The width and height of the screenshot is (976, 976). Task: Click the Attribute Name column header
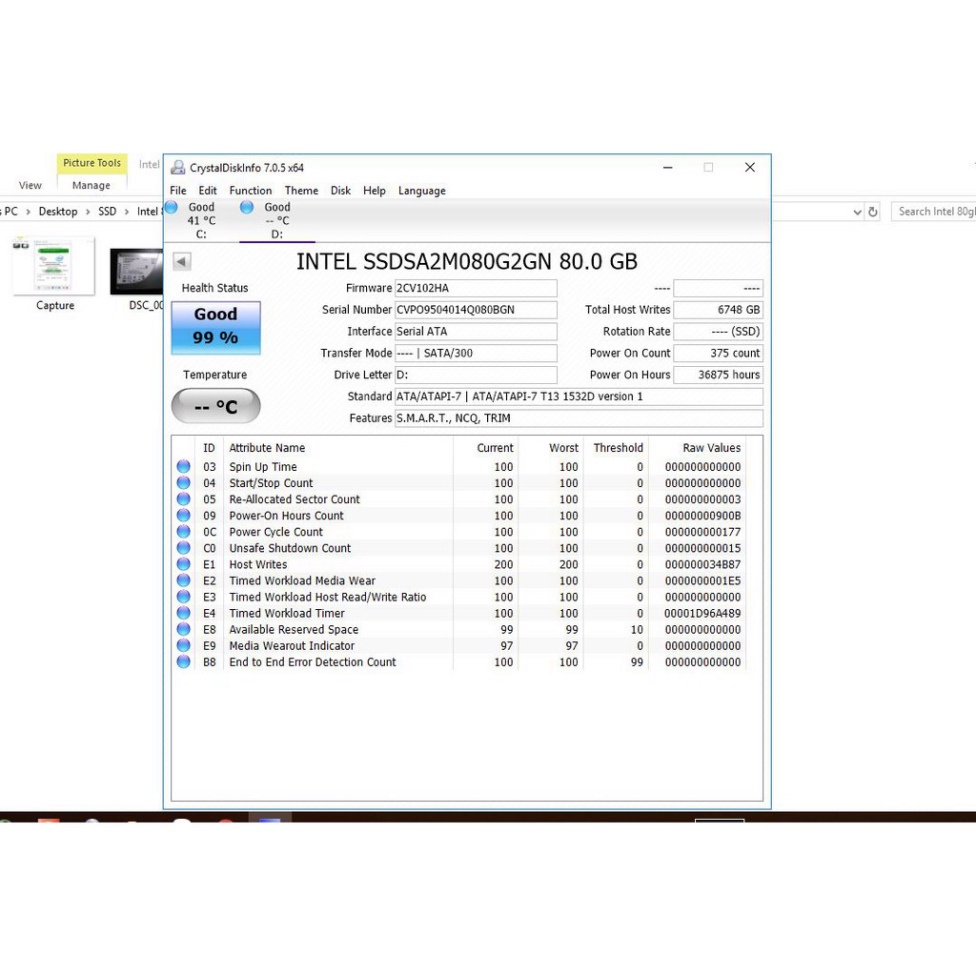click(x=267, y=448)
